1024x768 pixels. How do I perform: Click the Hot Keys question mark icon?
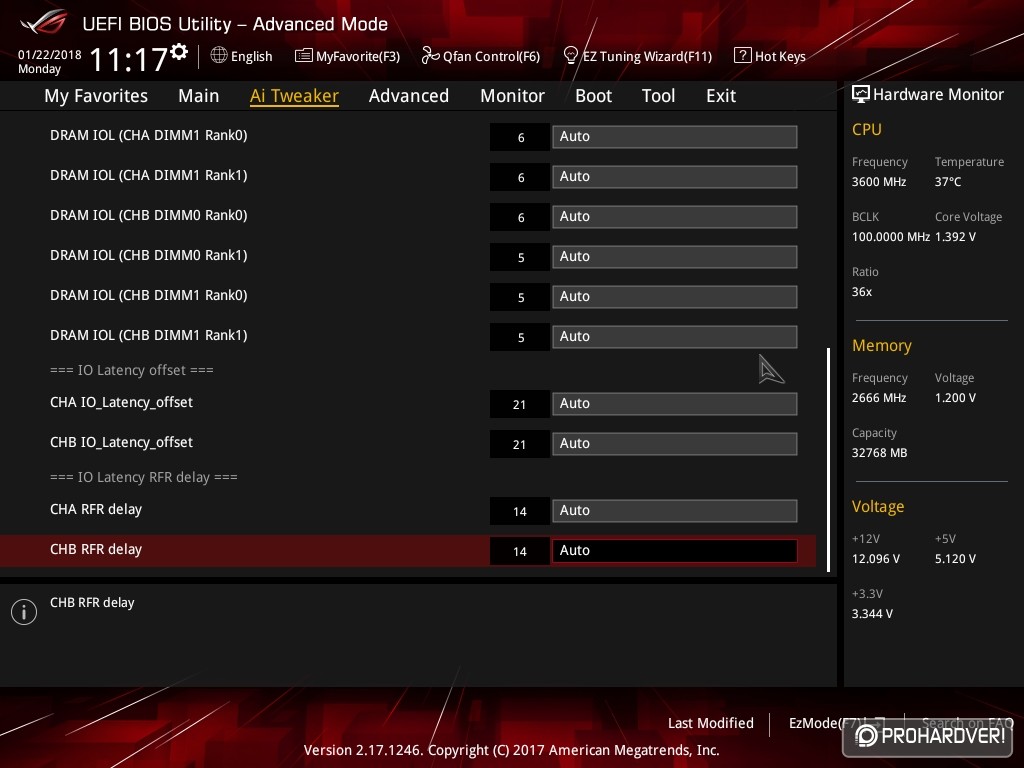click(742, 56)
